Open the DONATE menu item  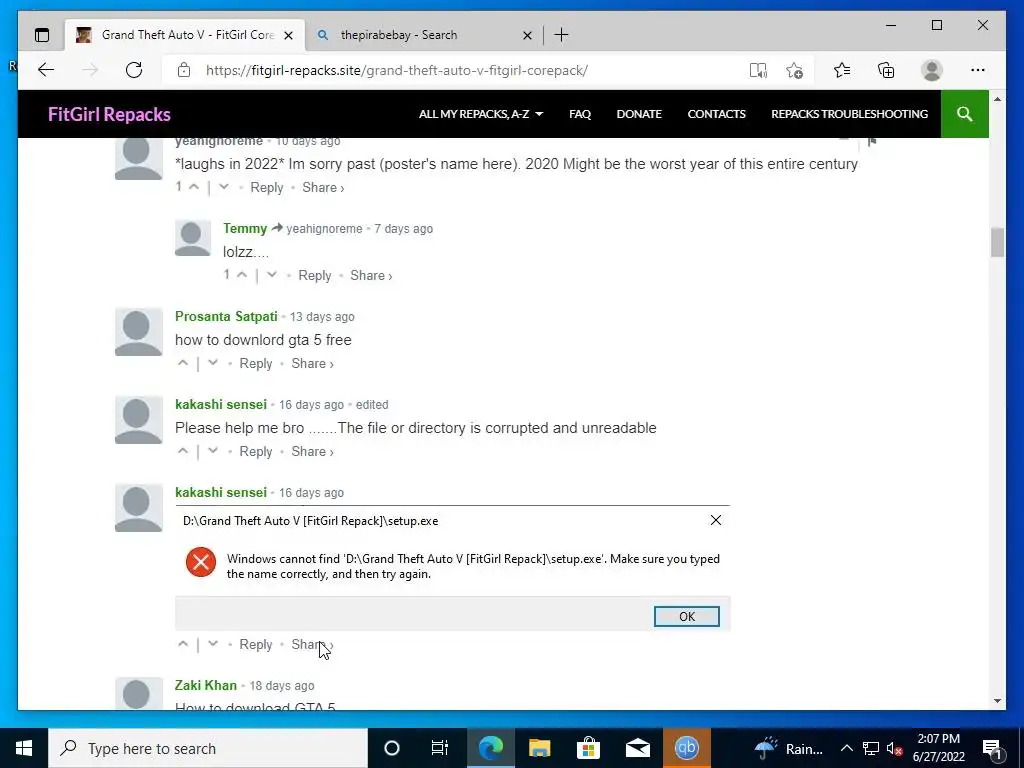pyautogui.click(x=639, y=114)
